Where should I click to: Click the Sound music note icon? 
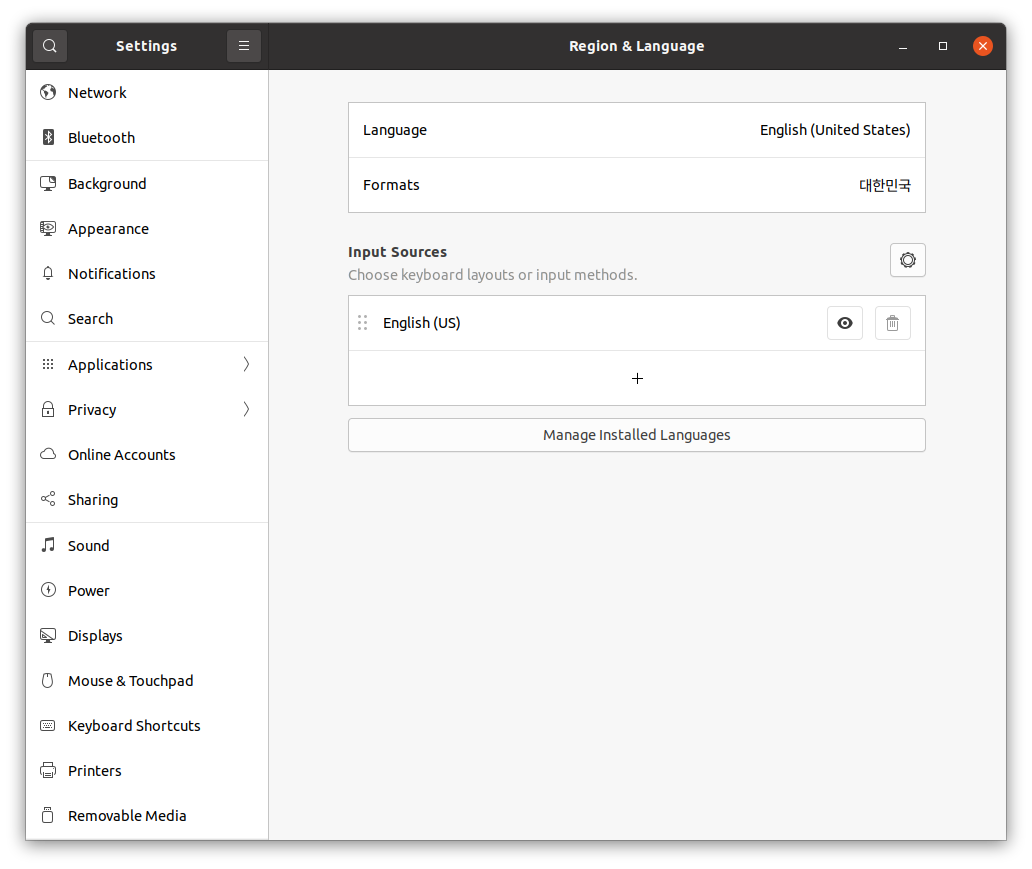[48, 545]
